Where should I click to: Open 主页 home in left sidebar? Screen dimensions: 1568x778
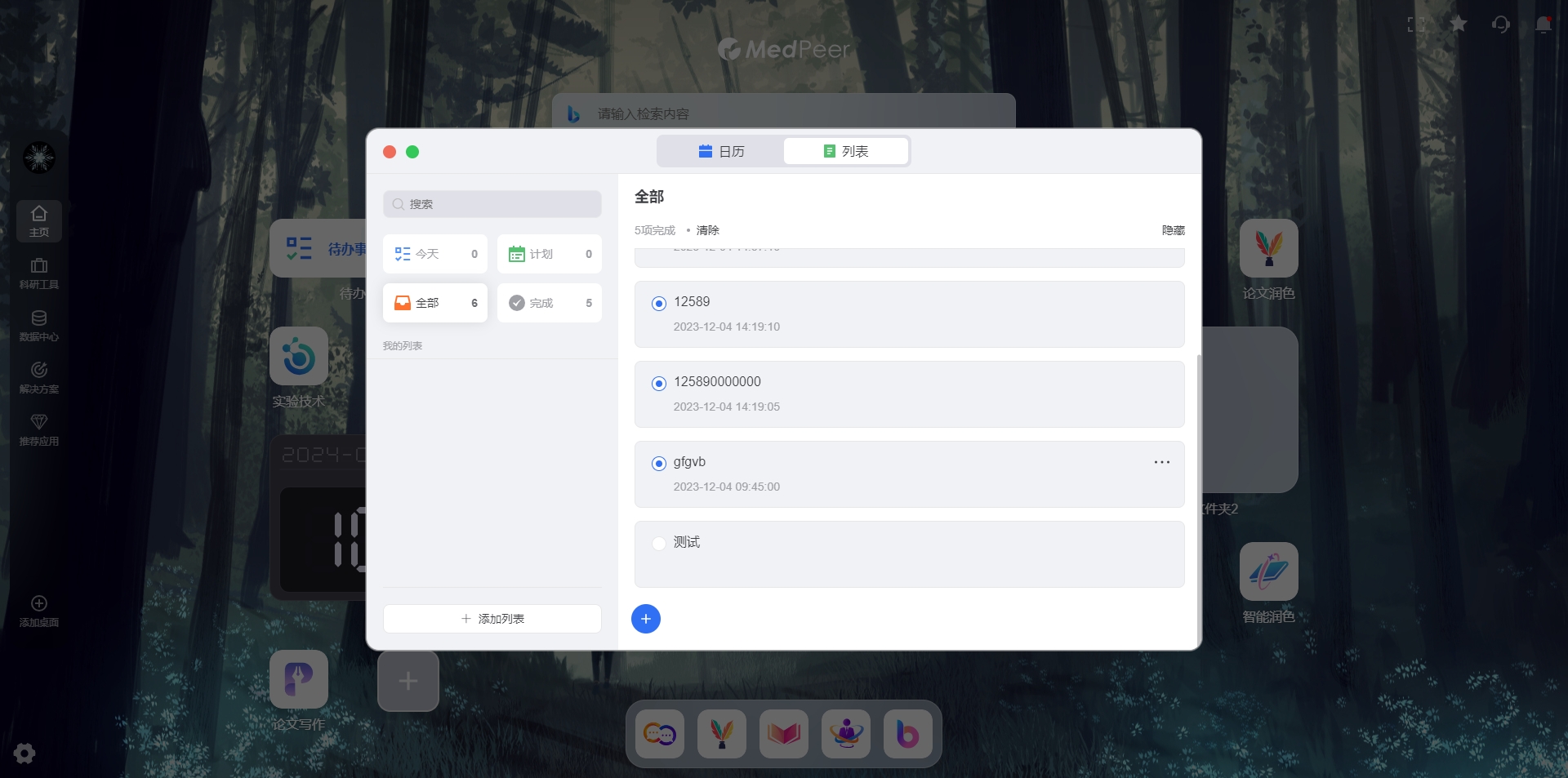coord(39,221)
